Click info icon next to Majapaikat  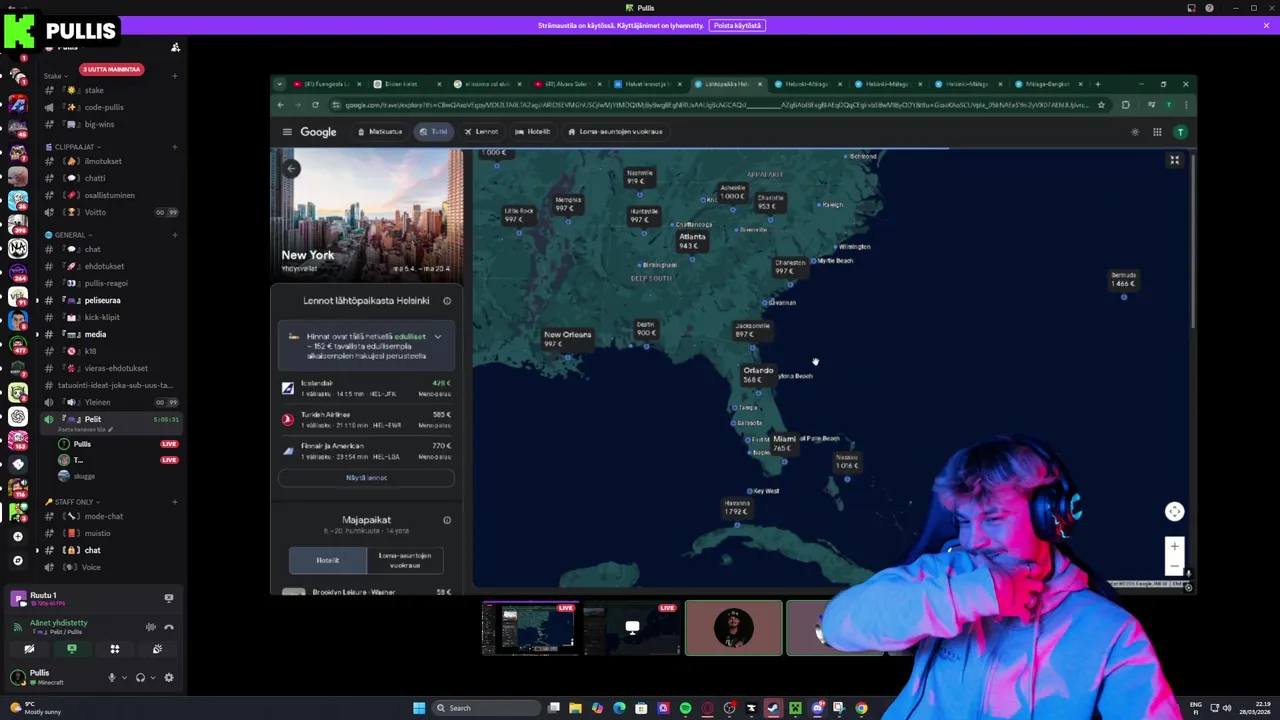pyautogui.click(x=447, y=520)
